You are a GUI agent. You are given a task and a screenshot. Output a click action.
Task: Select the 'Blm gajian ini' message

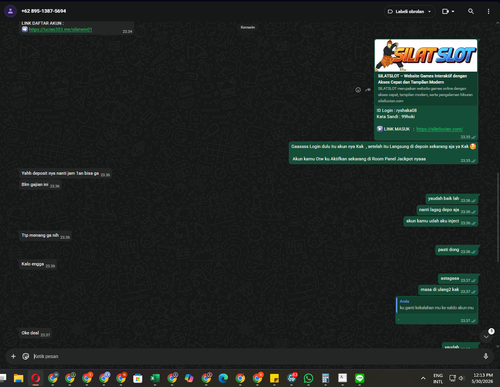[40, 185]
